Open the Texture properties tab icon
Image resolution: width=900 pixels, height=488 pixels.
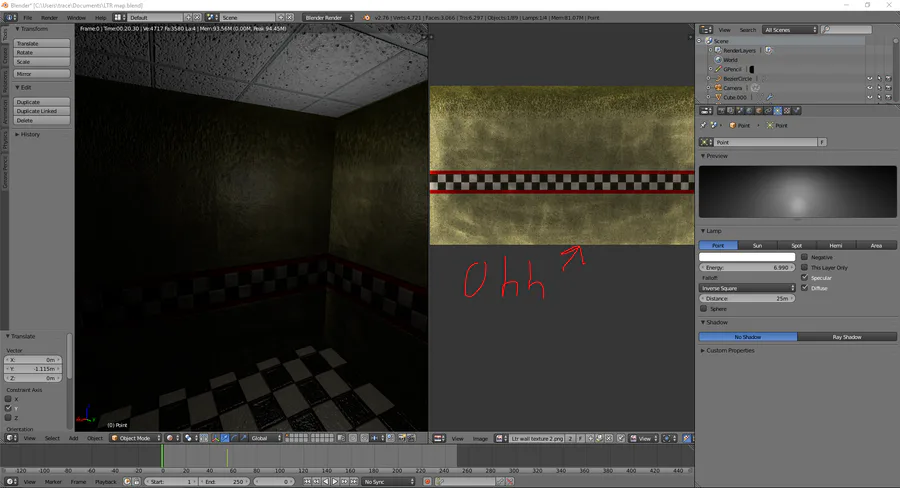[787, 111]
